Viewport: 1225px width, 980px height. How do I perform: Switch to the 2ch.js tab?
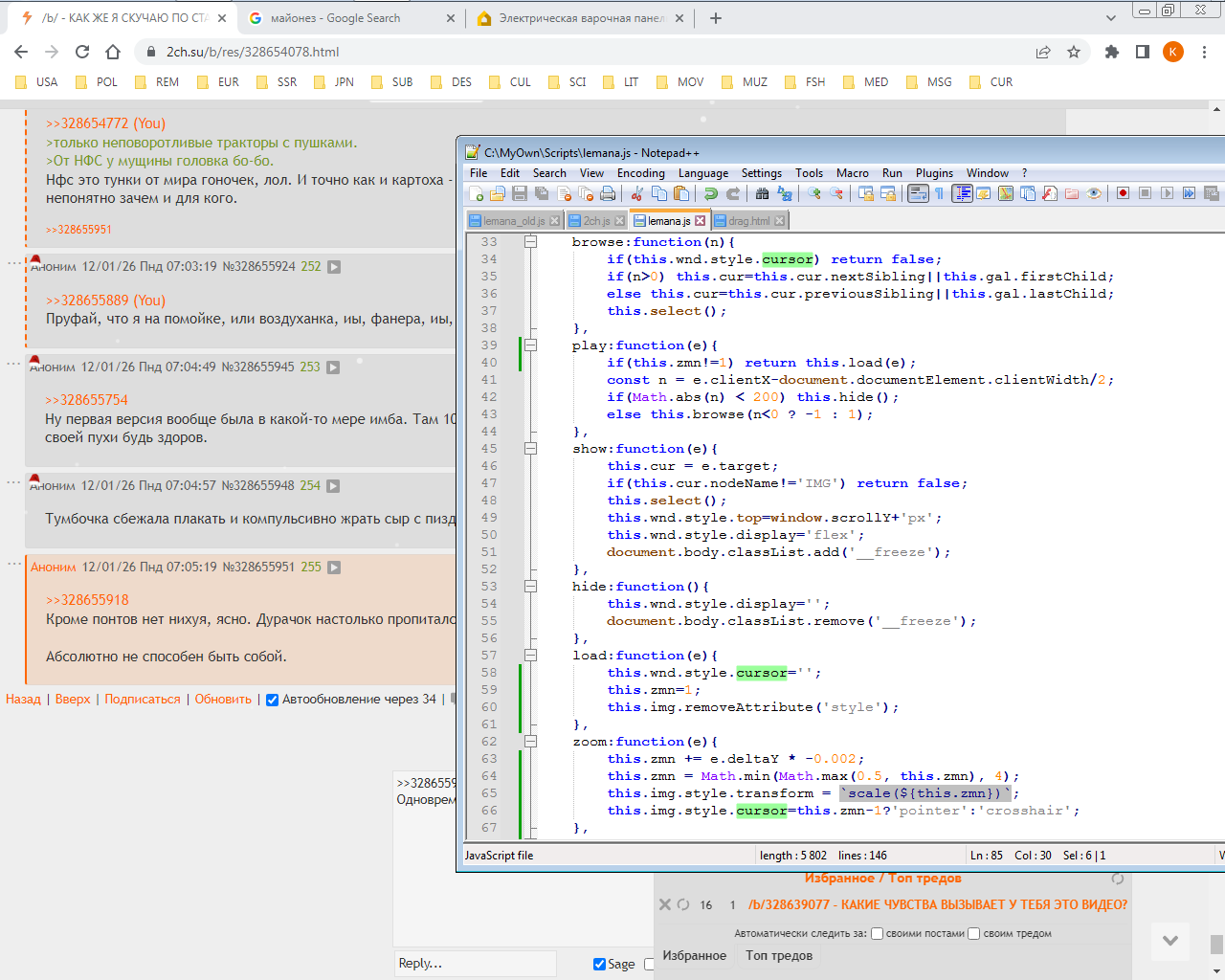(595, 221)
